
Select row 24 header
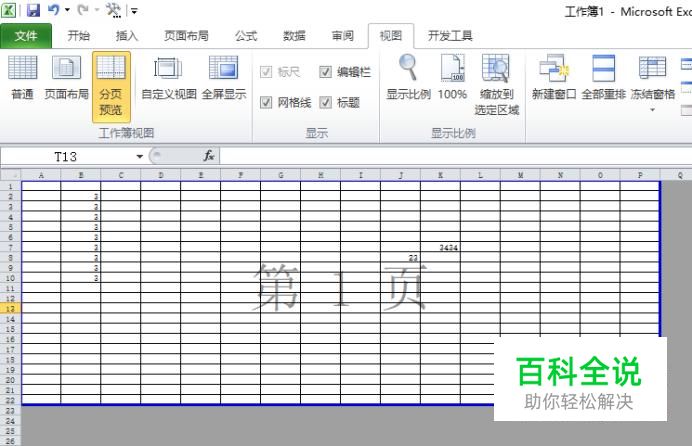pyautogui.click(x=11, y=421)
